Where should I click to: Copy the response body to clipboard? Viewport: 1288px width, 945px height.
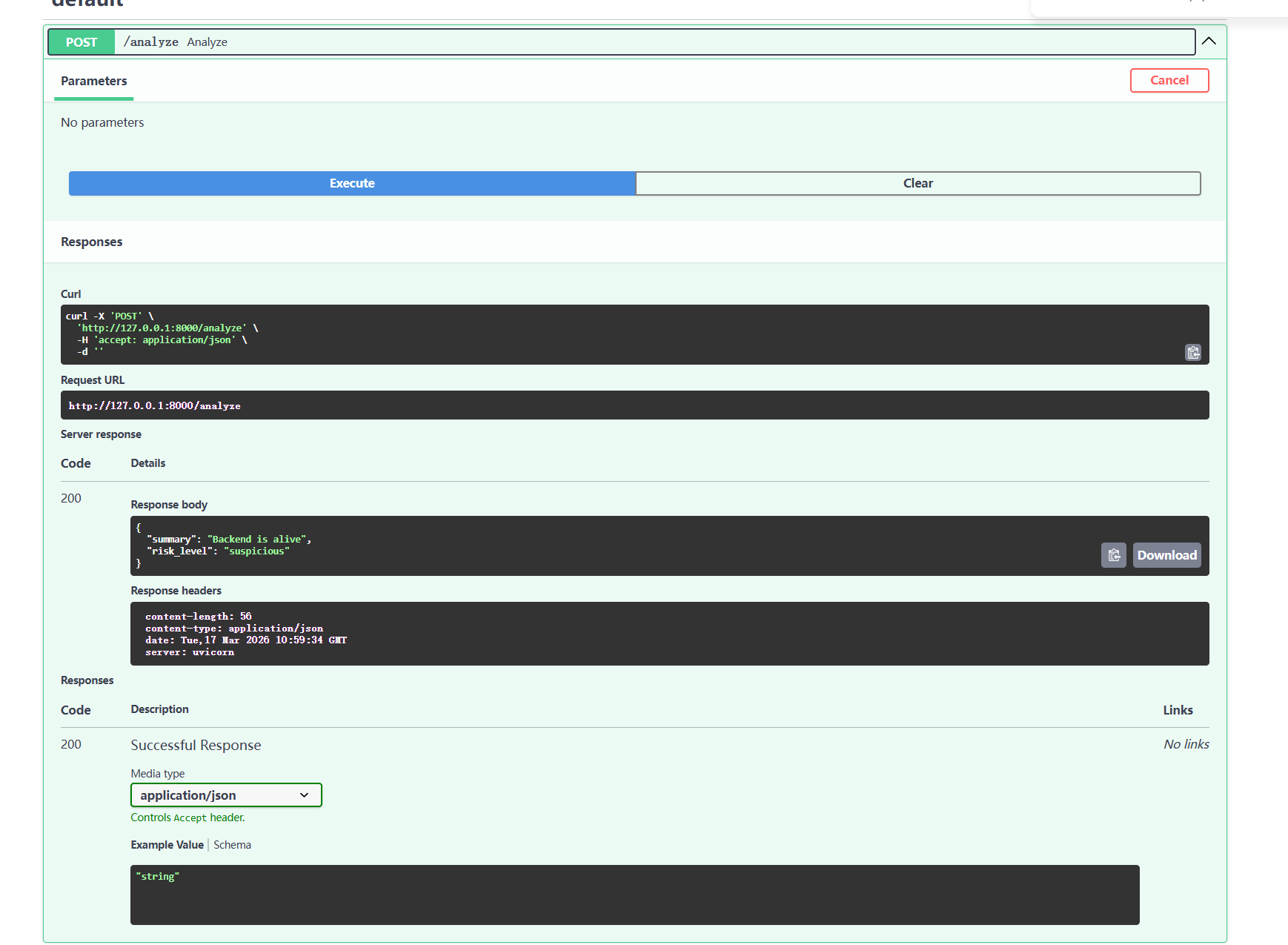(x=1114, y=555)
